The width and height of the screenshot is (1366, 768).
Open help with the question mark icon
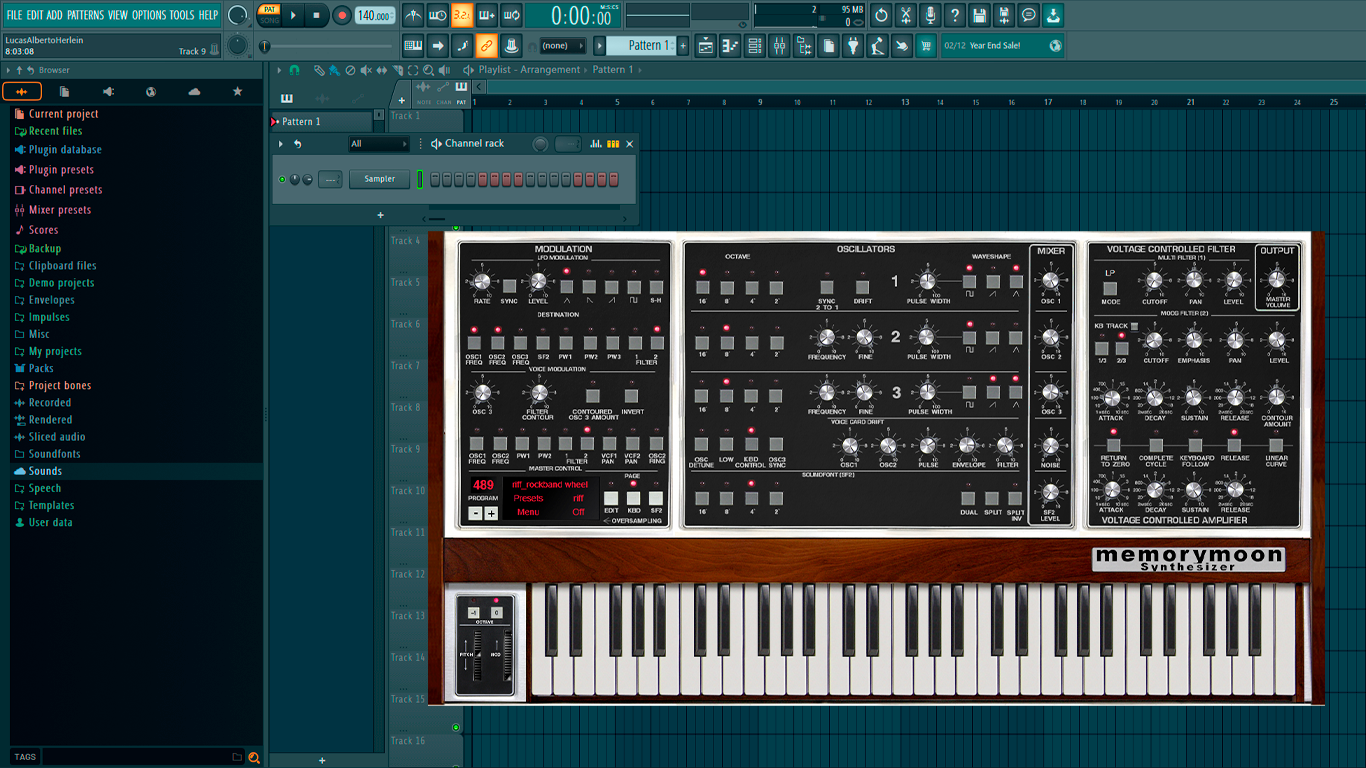(x=955, y=15)
